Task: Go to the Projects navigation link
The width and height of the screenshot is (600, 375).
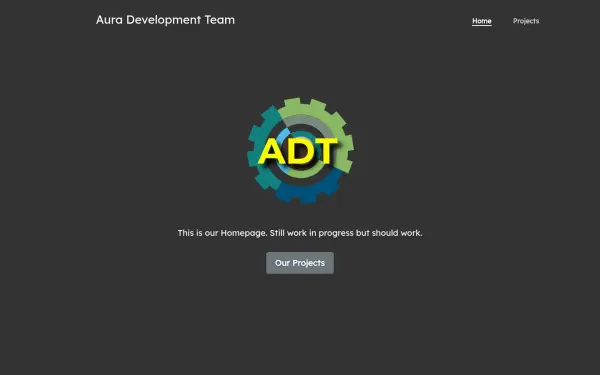Action: [526, 21]
